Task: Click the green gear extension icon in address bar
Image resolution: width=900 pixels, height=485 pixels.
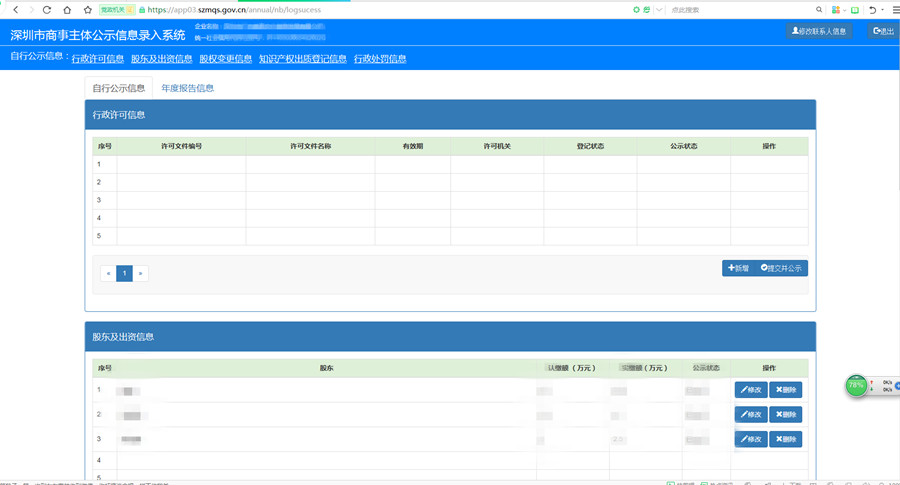Action: tap(636, 10)
